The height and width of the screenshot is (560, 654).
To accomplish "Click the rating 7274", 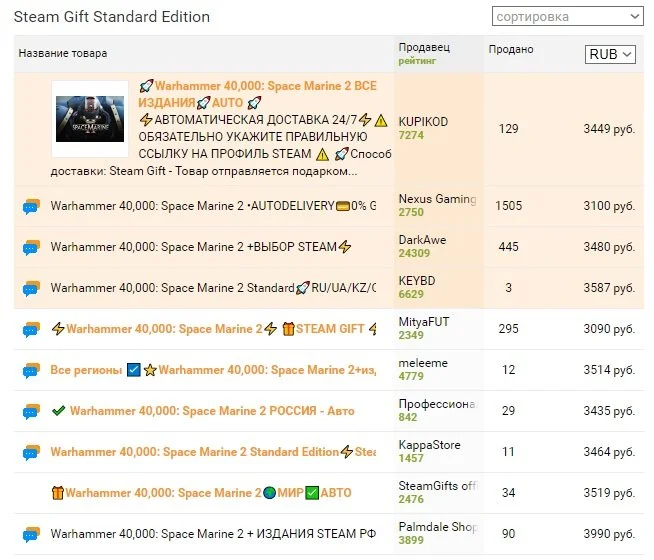I will pyautogui.click(x=411, y=135).
